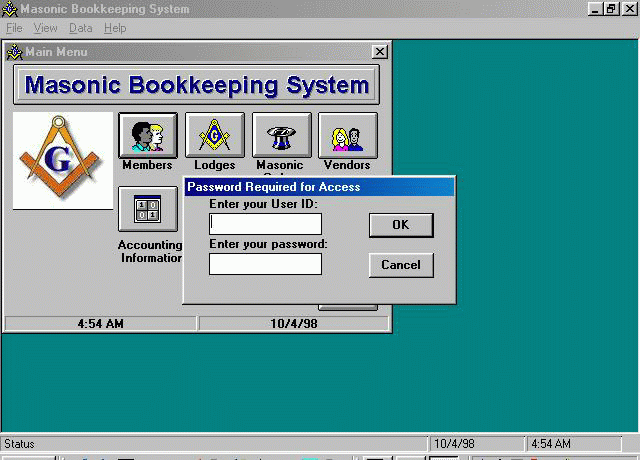Click into the password entry field

point(265,264)
